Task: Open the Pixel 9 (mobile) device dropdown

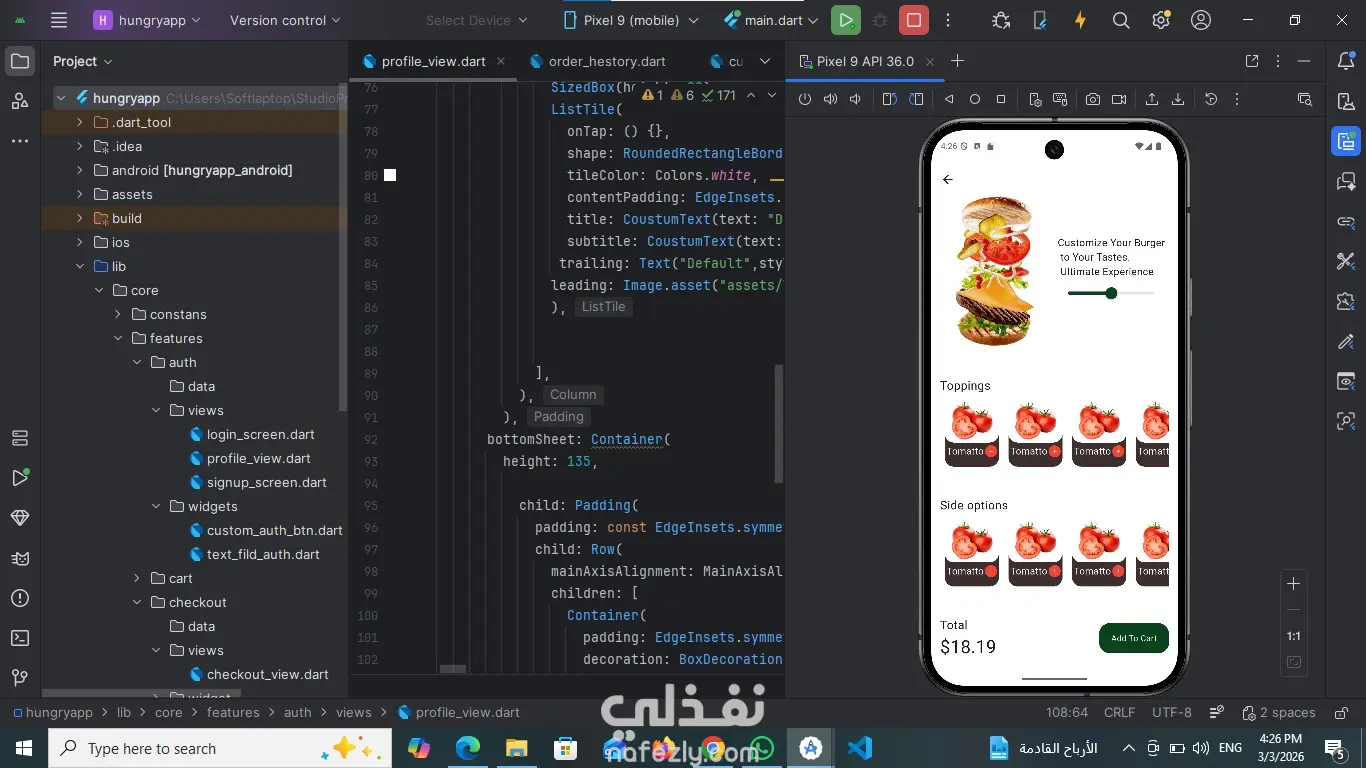Action: coord(634,20)
